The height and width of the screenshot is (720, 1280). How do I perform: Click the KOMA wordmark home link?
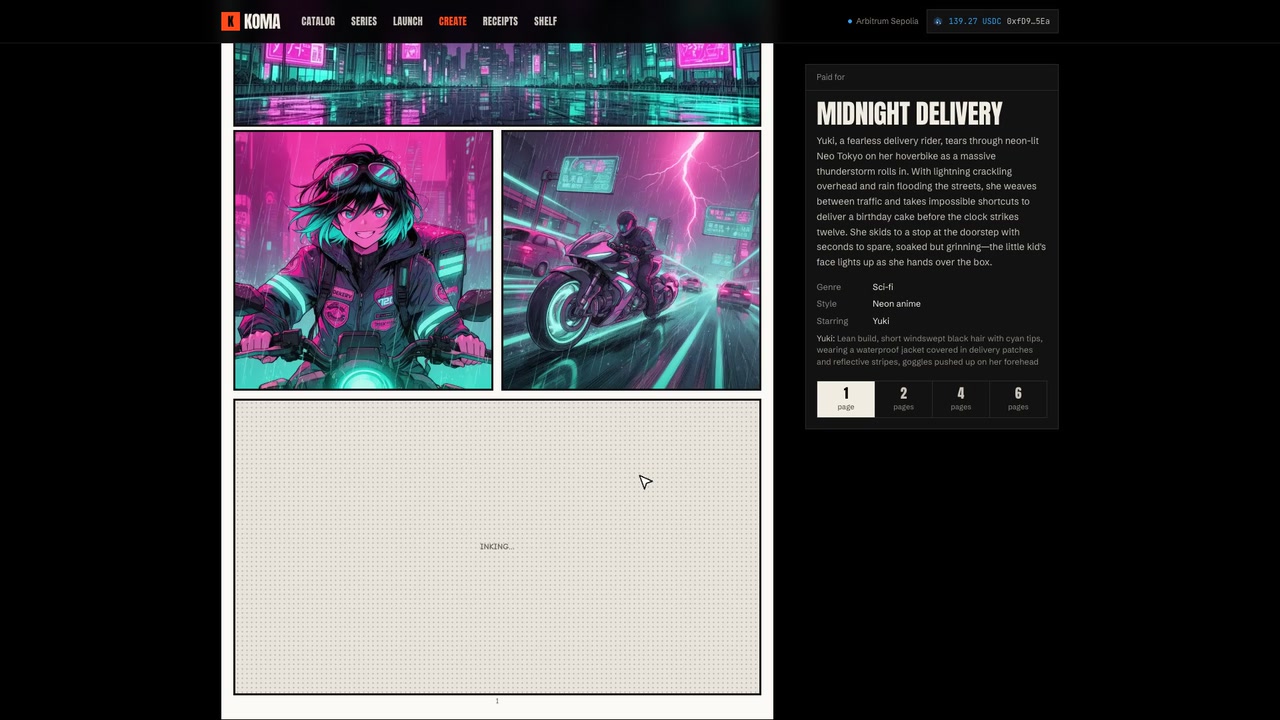click(262, 21)
